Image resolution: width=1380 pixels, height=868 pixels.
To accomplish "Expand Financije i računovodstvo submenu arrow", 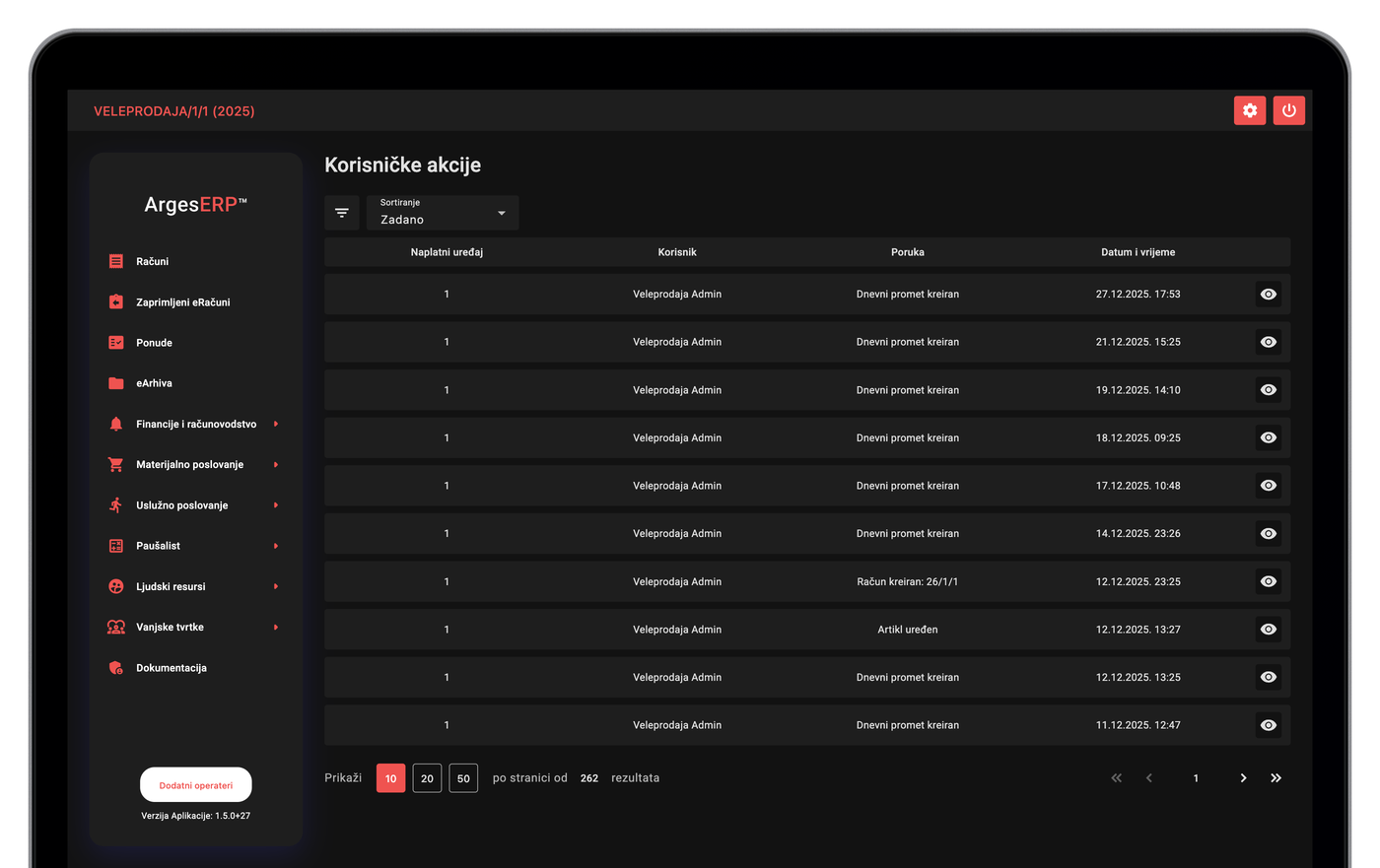I will point(276,424).
